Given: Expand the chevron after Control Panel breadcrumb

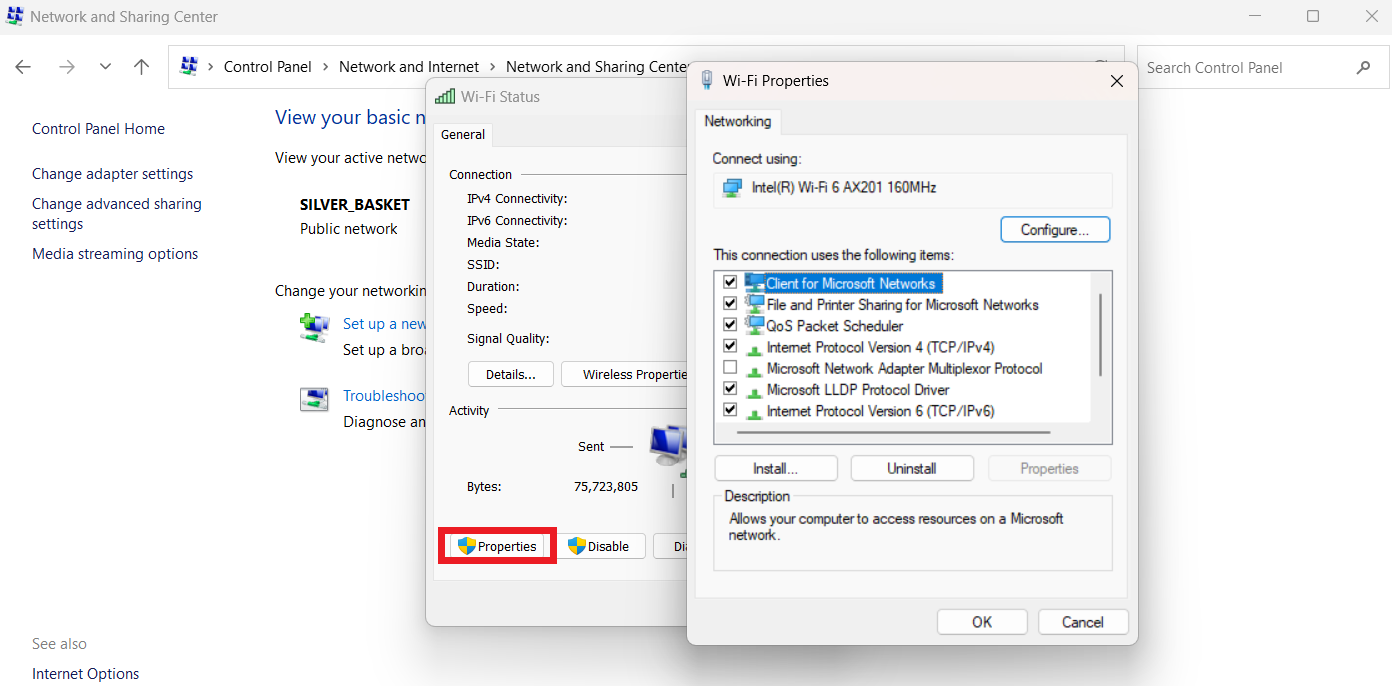Looking at the screenshot, I should (325, 67).
